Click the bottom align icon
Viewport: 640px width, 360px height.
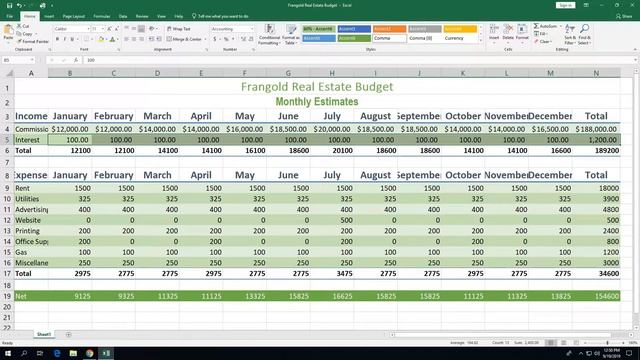tap(141, 29)
